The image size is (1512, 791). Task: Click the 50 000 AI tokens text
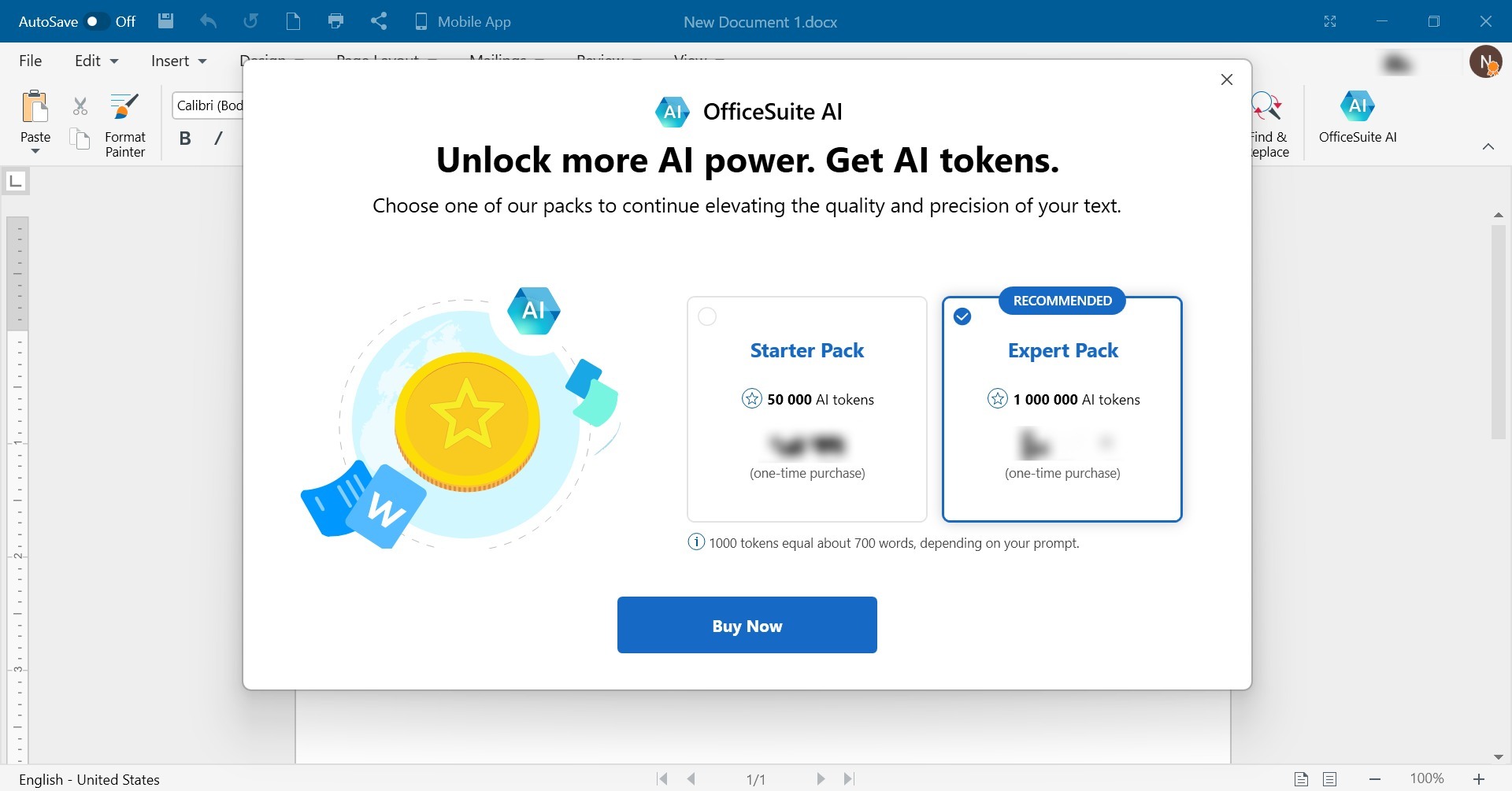pyautogui.click(x=821, y=399)
